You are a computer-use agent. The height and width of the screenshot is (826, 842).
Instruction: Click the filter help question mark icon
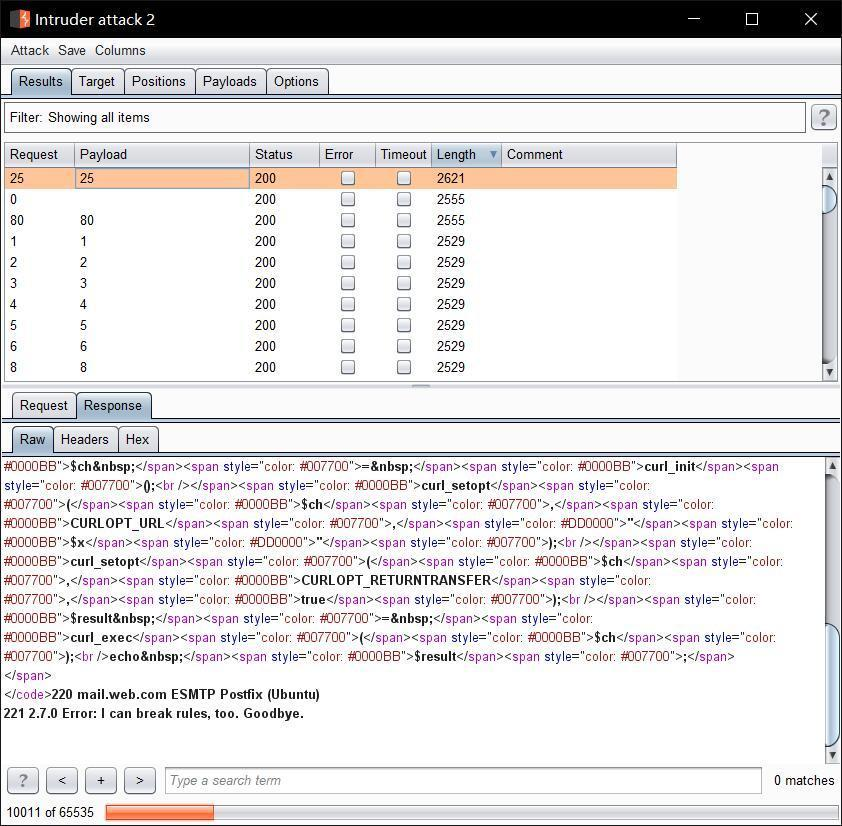click(822, 117)
